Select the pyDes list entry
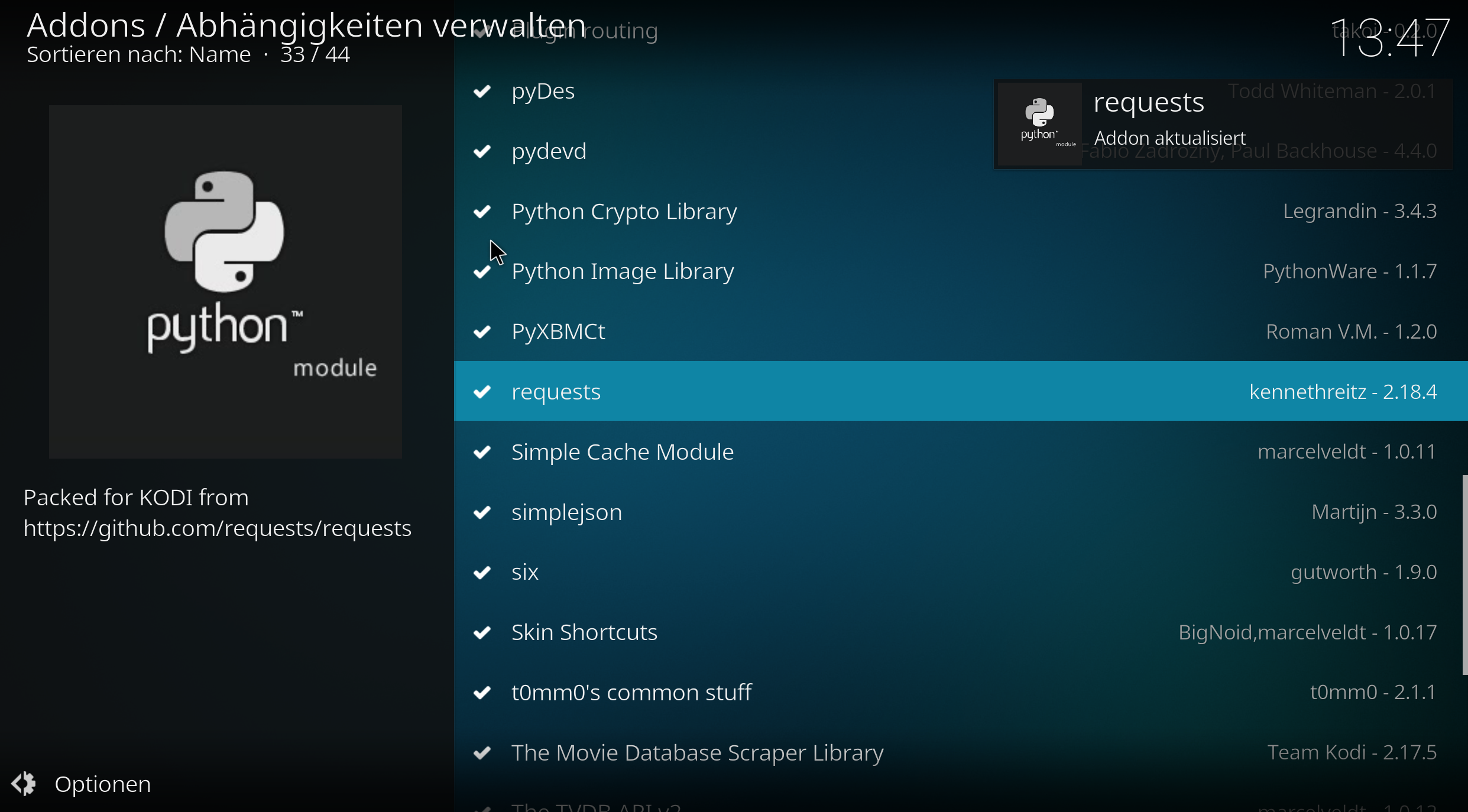The height and width of the screenshot is (812, 1468). [x=961, y=91]
